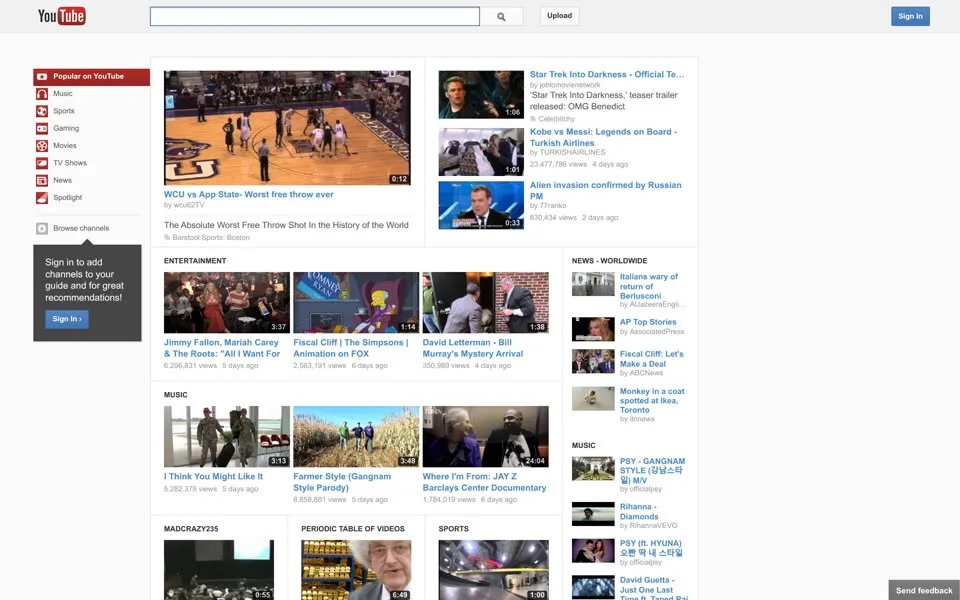Play Alien invasion Russian PM thumbnail
Image resolution: width=960 pixels, height=600 pixels.
(481, 205)
